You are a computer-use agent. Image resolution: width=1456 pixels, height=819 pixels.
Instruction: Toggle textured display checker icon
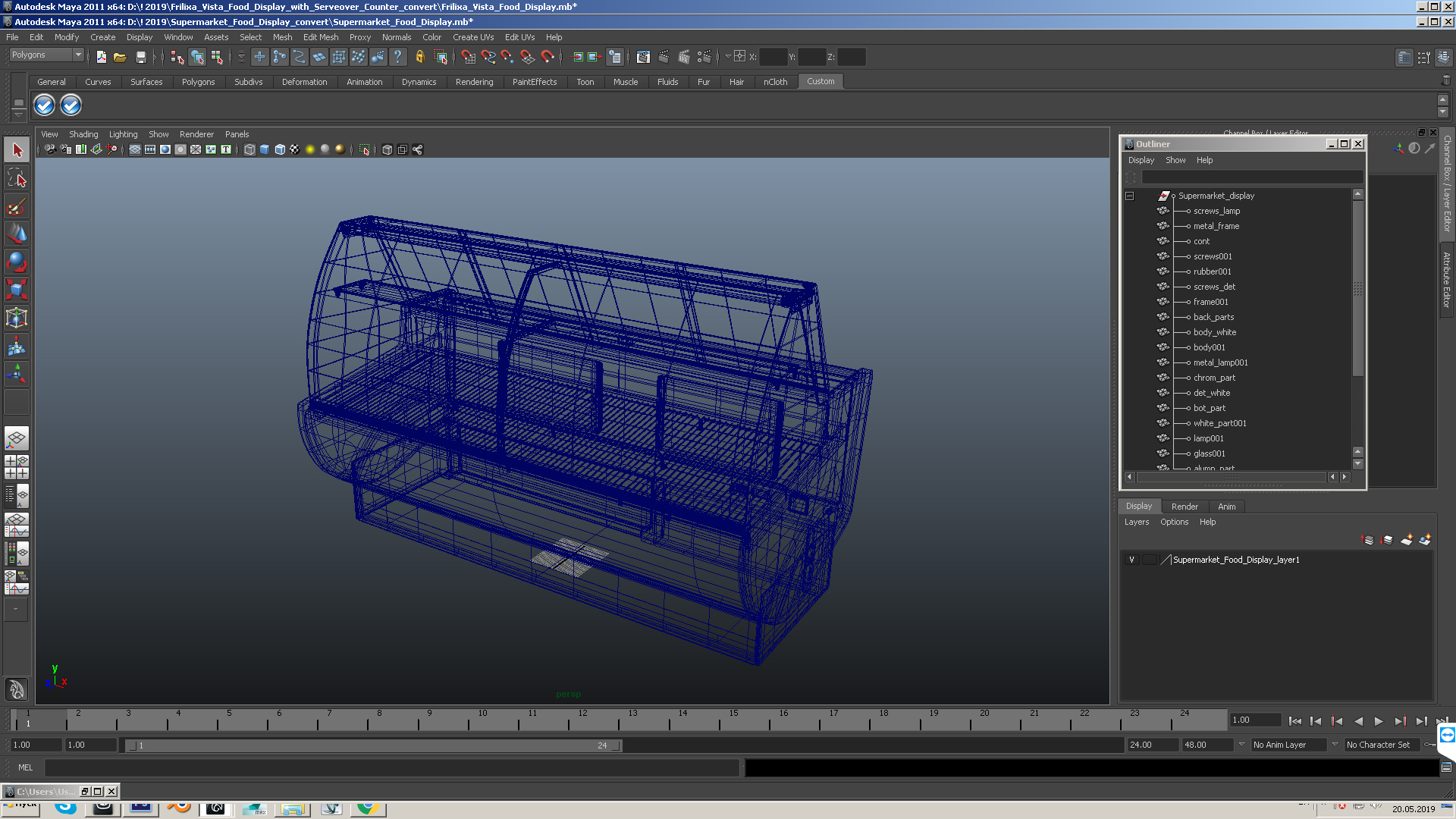coord(295,149)
